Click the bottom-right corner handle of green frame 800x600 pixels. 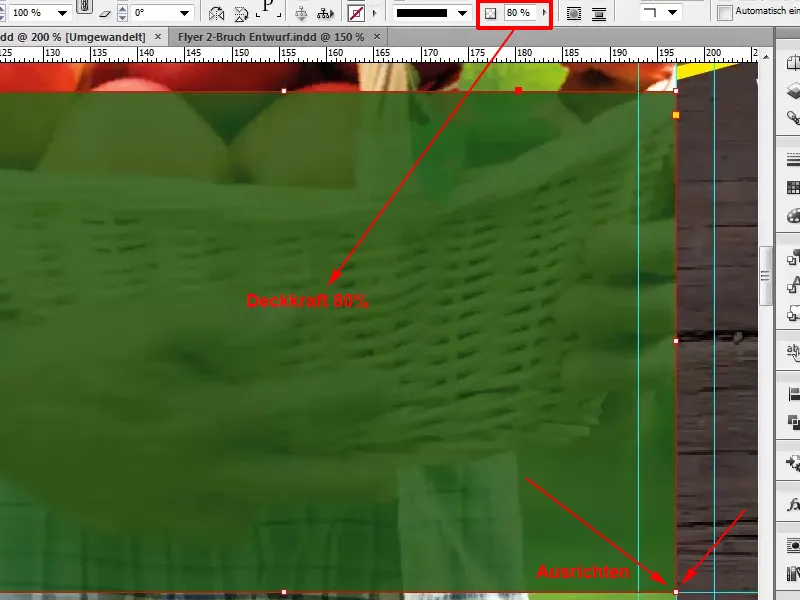(x=676, y=592)
